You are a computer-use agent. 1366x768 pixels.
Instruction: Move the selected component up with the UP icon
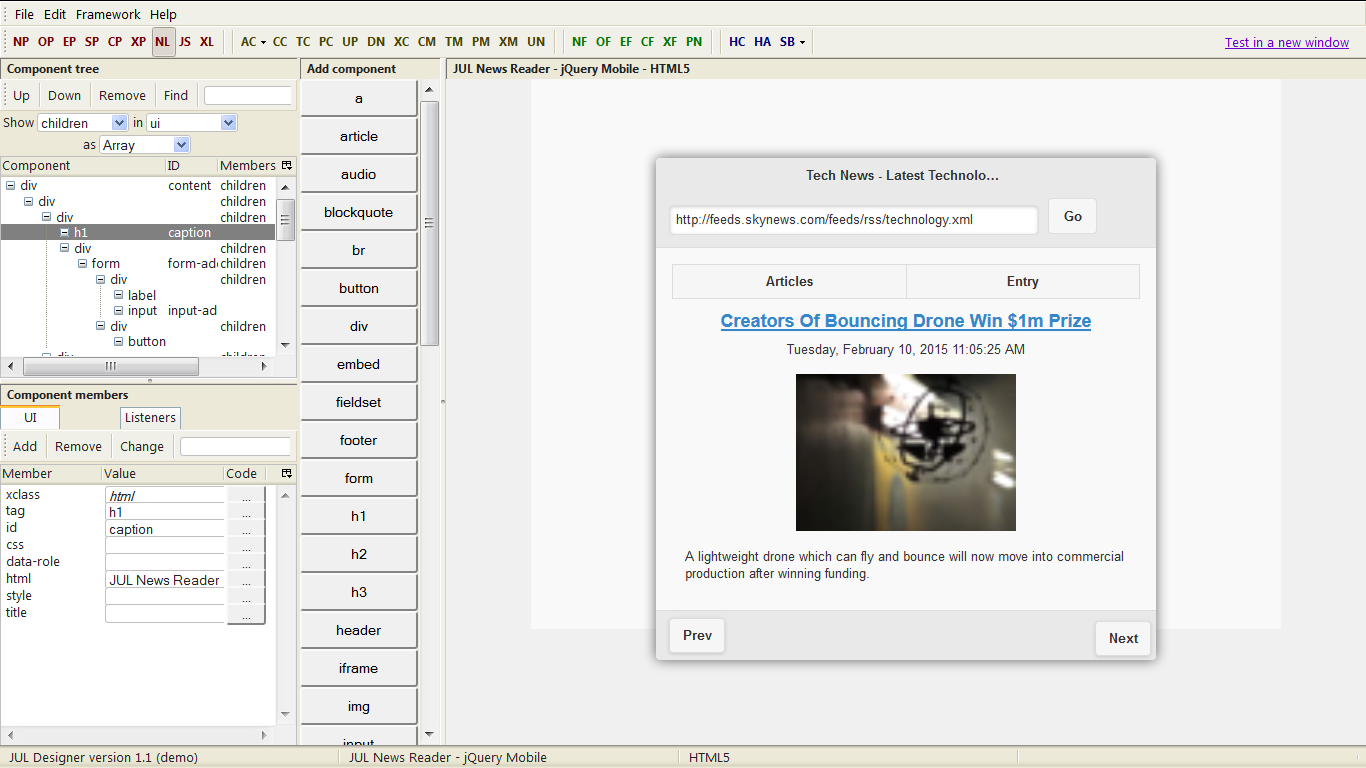[349, 41]
